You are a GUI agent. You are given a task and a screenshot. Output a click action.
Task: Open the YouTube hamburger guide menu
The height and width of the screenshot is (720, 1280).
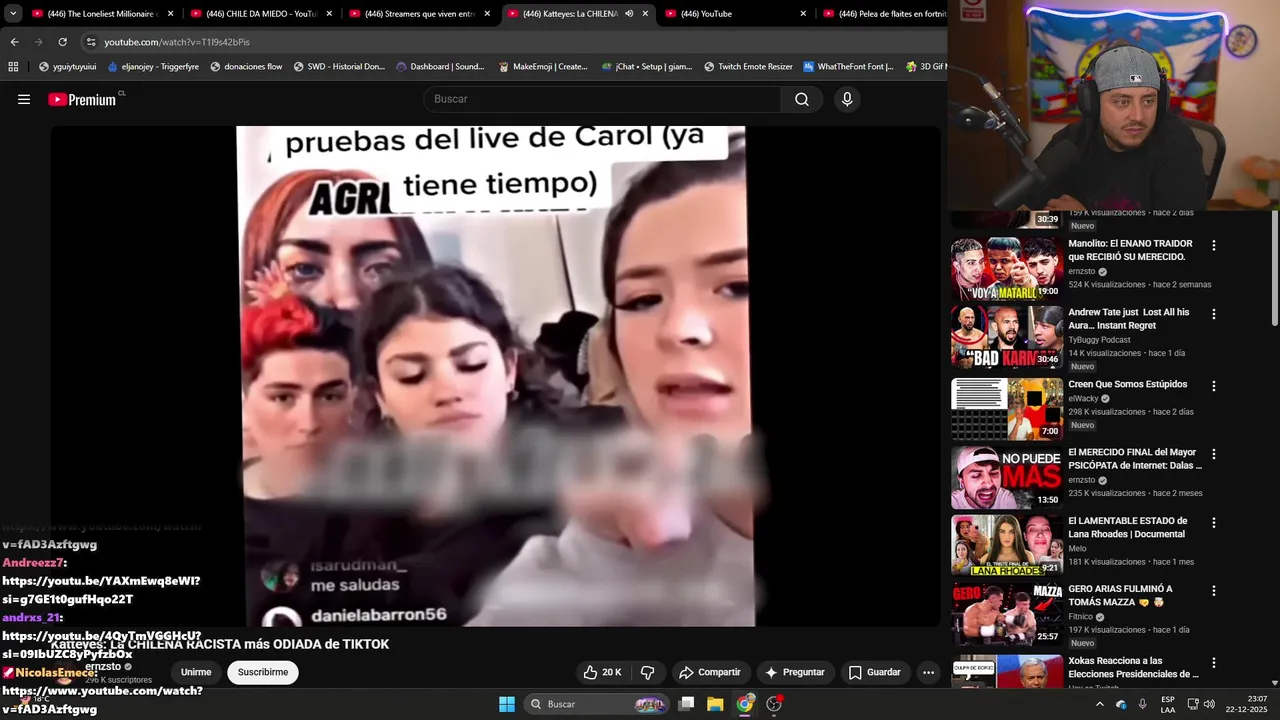point(24,99)
